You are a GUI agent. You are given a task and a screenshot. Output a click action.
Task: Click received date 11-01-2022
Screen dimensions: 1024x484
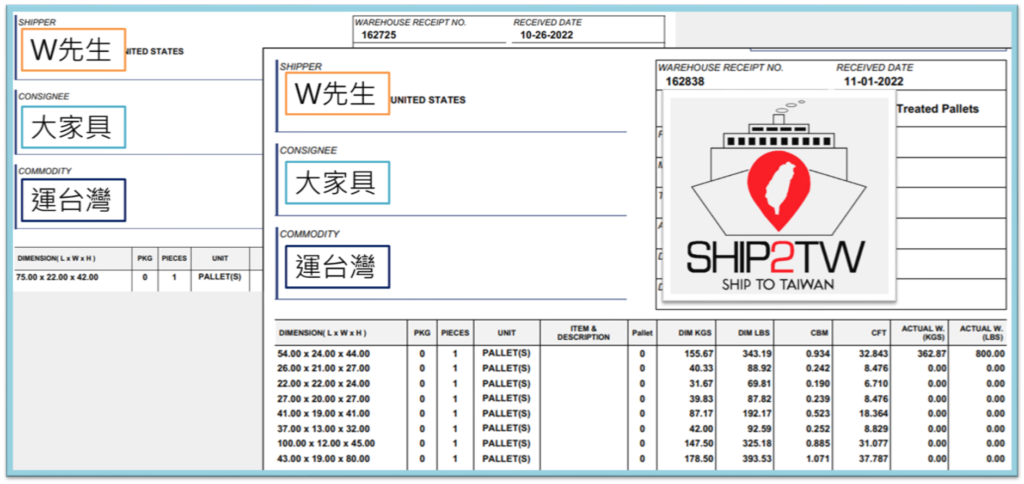click(873, 82)
